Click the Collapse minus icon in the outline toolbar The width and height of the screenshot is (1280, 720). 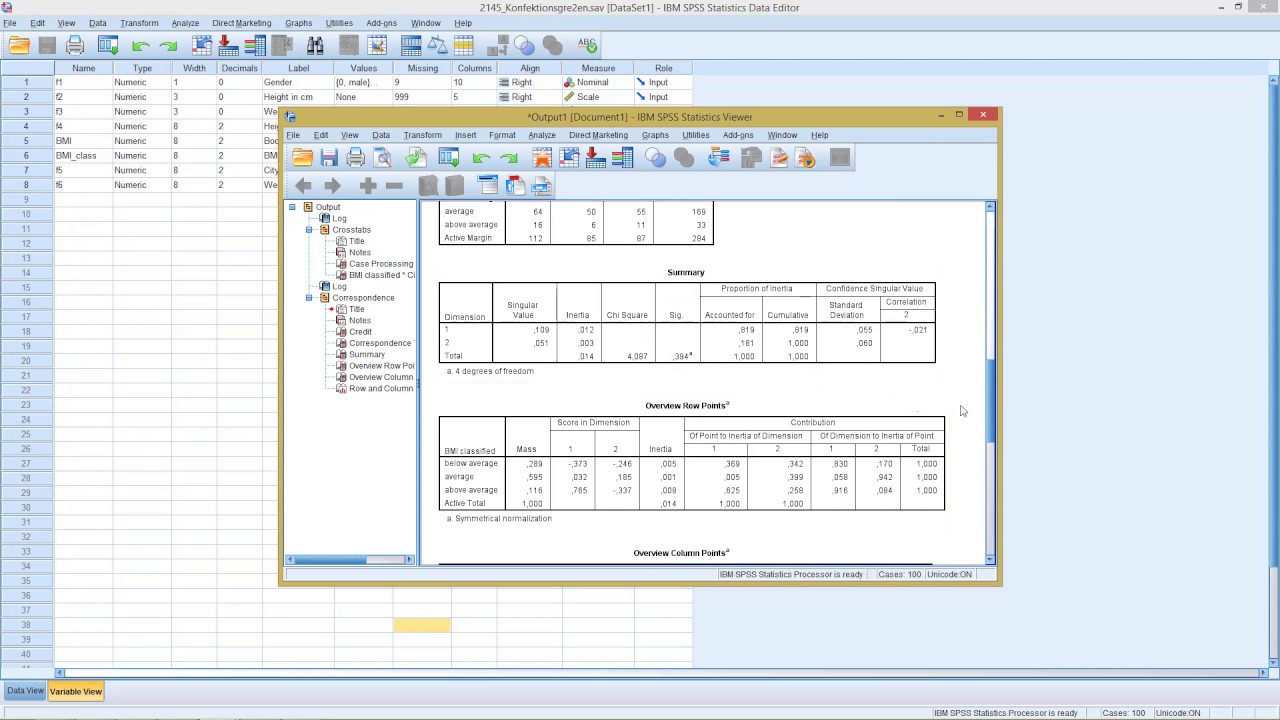pos(394,185)
